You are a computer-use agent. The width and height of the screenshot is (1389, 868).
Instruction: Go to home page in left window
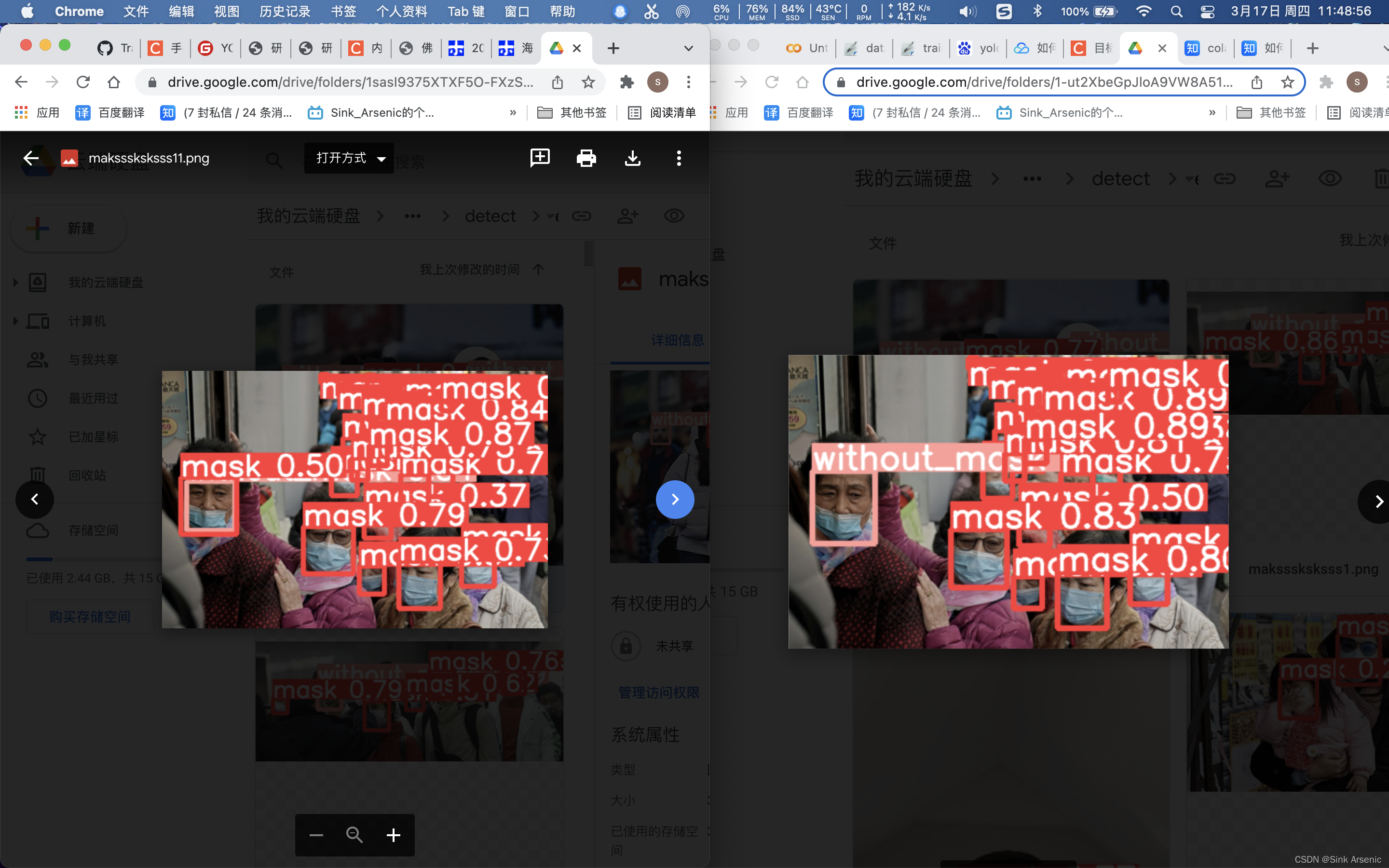pyautogui.click(x=114, y=82)
